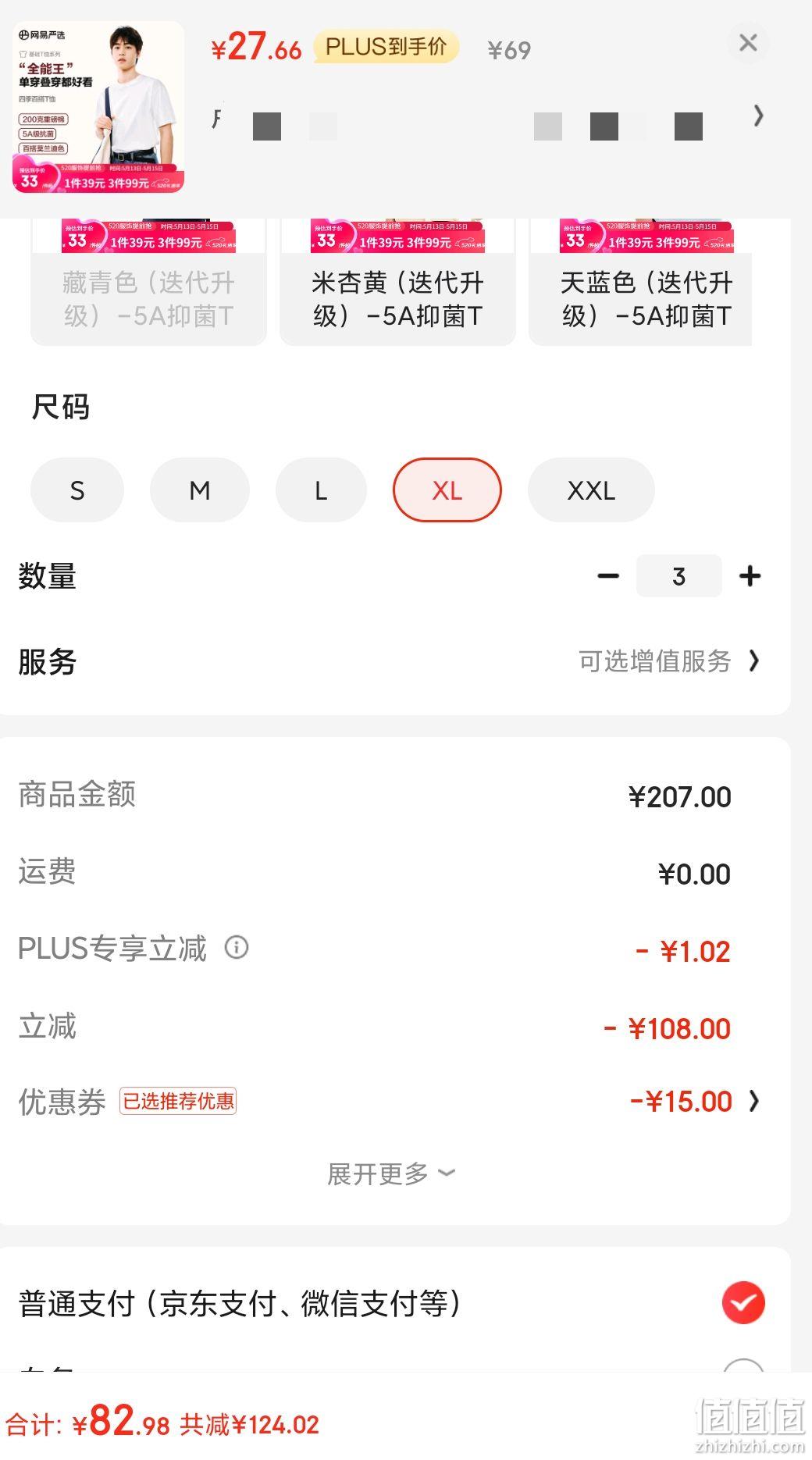Open 可选增值服务 service options

[655, 661]
